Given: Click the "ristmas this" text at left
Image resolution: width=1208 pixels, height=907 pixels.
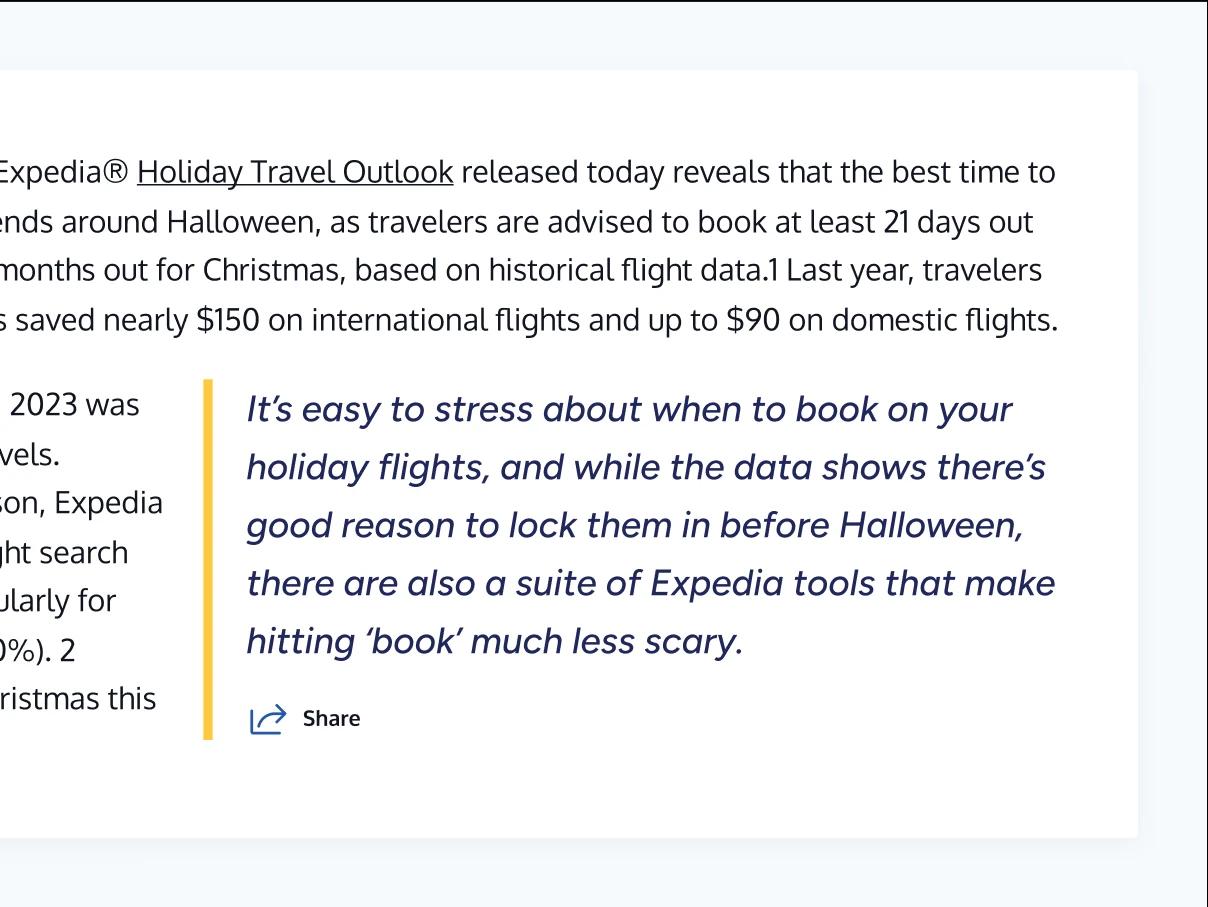Looking at the screenshot, I should tap(78, 699).
